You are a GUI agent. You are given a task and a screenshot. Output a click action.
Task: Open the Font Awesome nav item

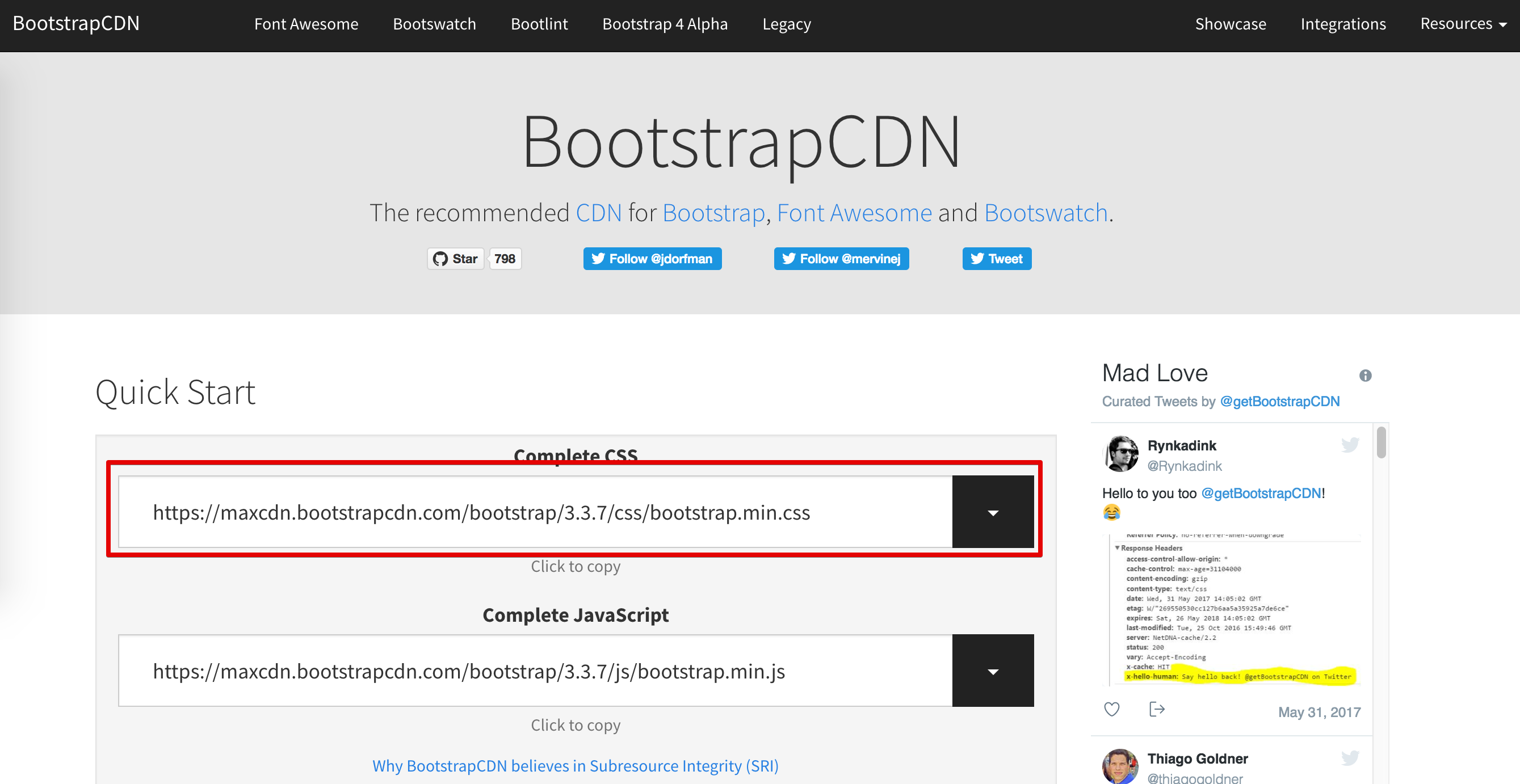click(306, 24)
